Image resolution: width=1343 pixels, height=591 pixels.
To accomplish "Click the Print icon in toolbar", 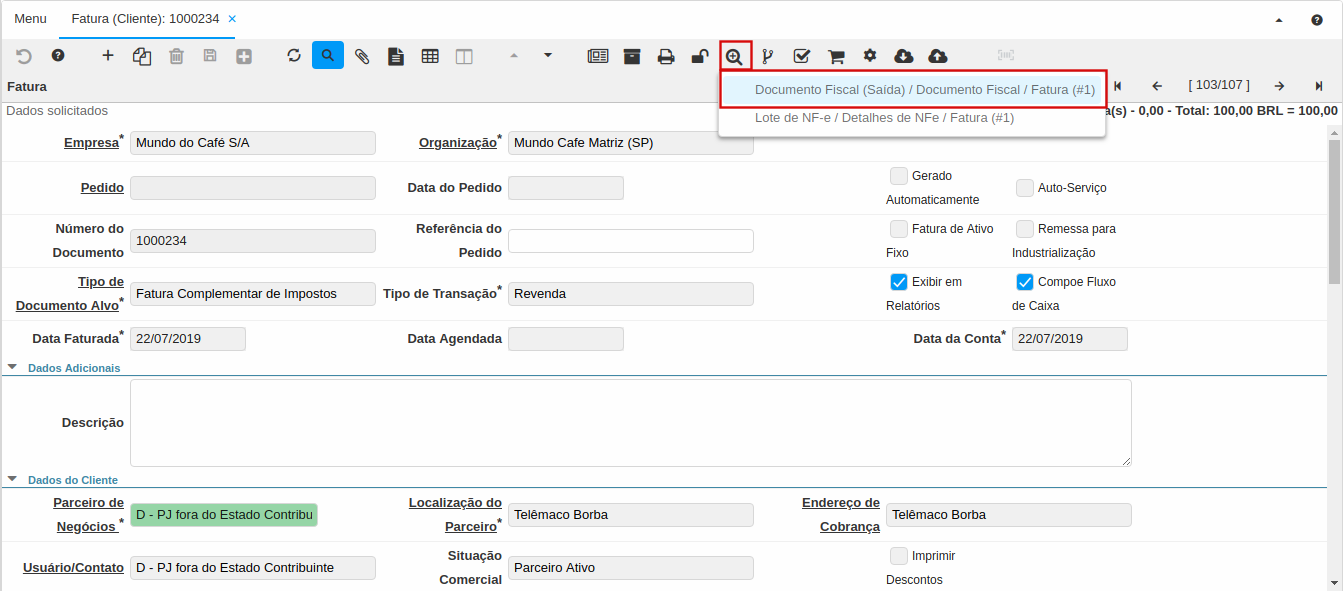I will (666, 56).
